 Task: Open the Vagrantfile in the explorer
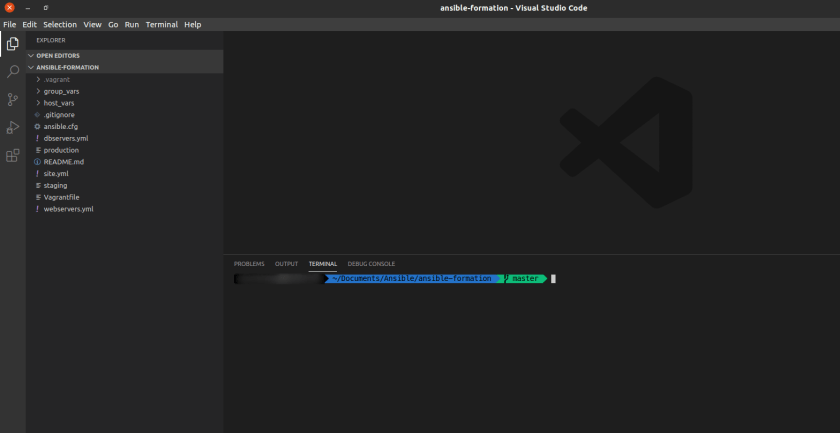coord(60,197)
